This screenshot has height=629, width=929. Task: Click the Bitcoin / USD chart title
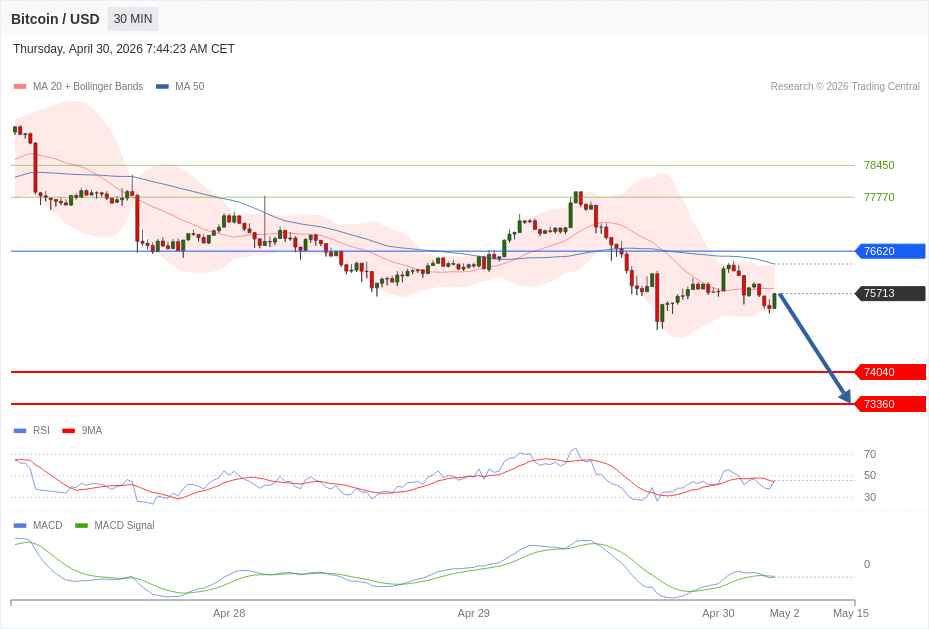[55, 19]
